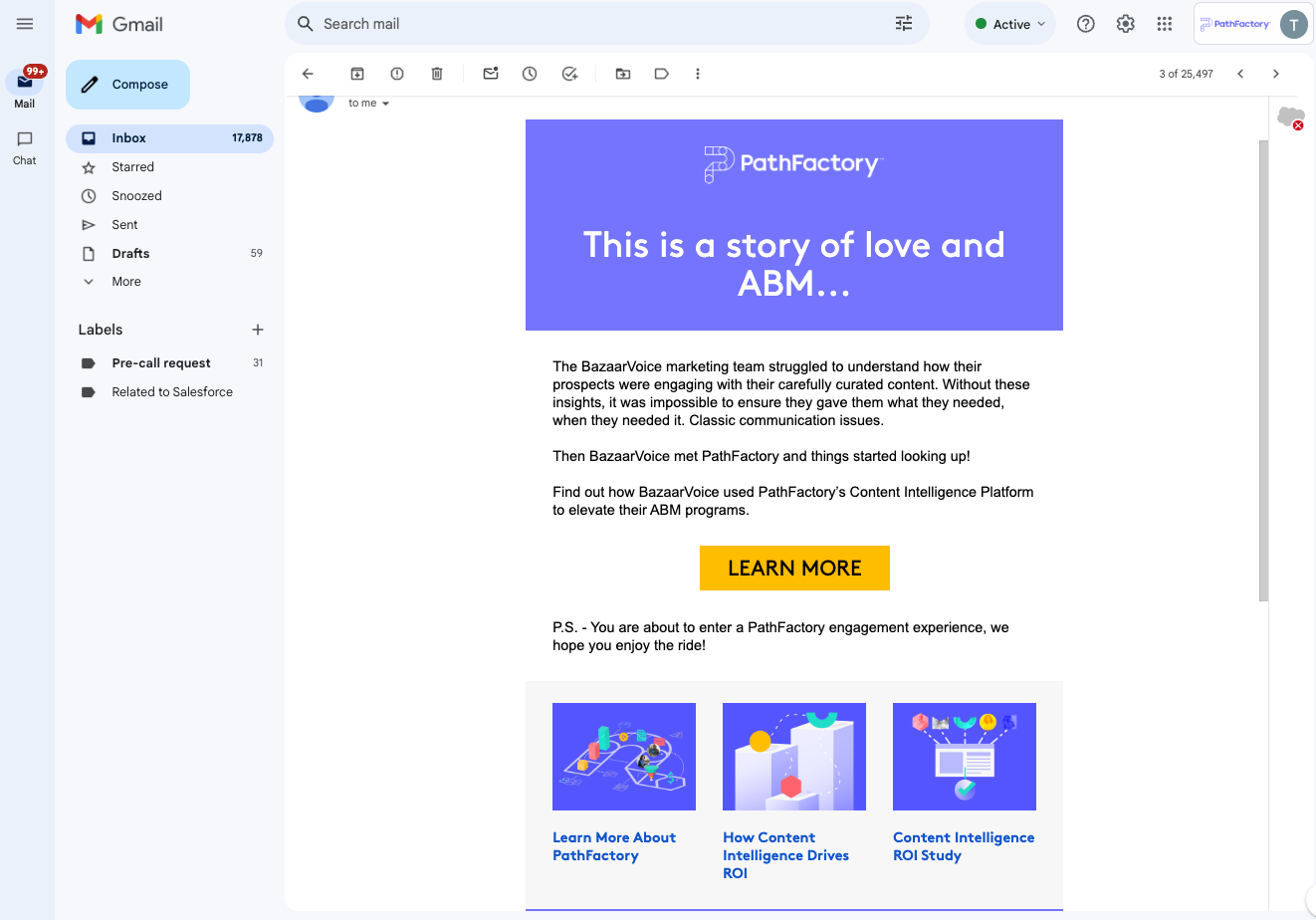This screenshot has height=920, width=1316.
Task: Report this email as spam
Action: coord(397,74)
